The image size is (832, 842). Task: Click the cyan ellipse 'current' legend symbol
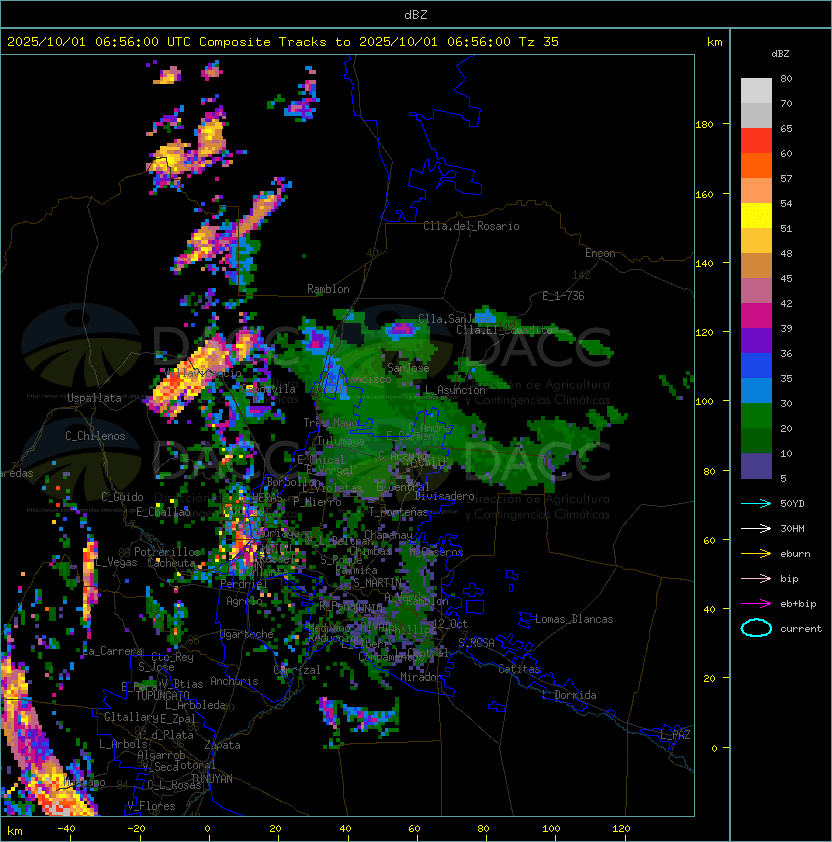(x=756, y=628)
